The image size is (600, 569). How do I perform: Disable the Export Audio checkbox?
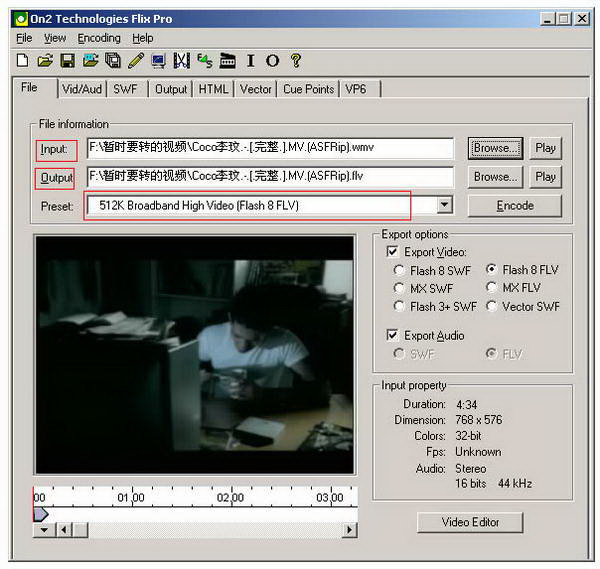click(x=393, y=335)
